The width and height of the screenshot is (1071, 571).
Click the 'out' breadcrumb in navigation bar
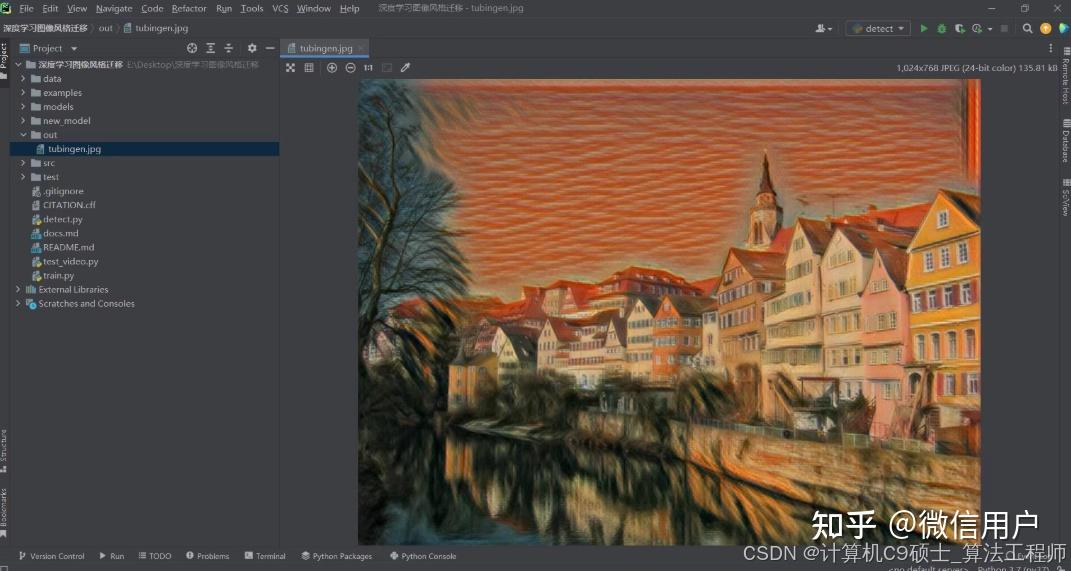tap(106, 29)
